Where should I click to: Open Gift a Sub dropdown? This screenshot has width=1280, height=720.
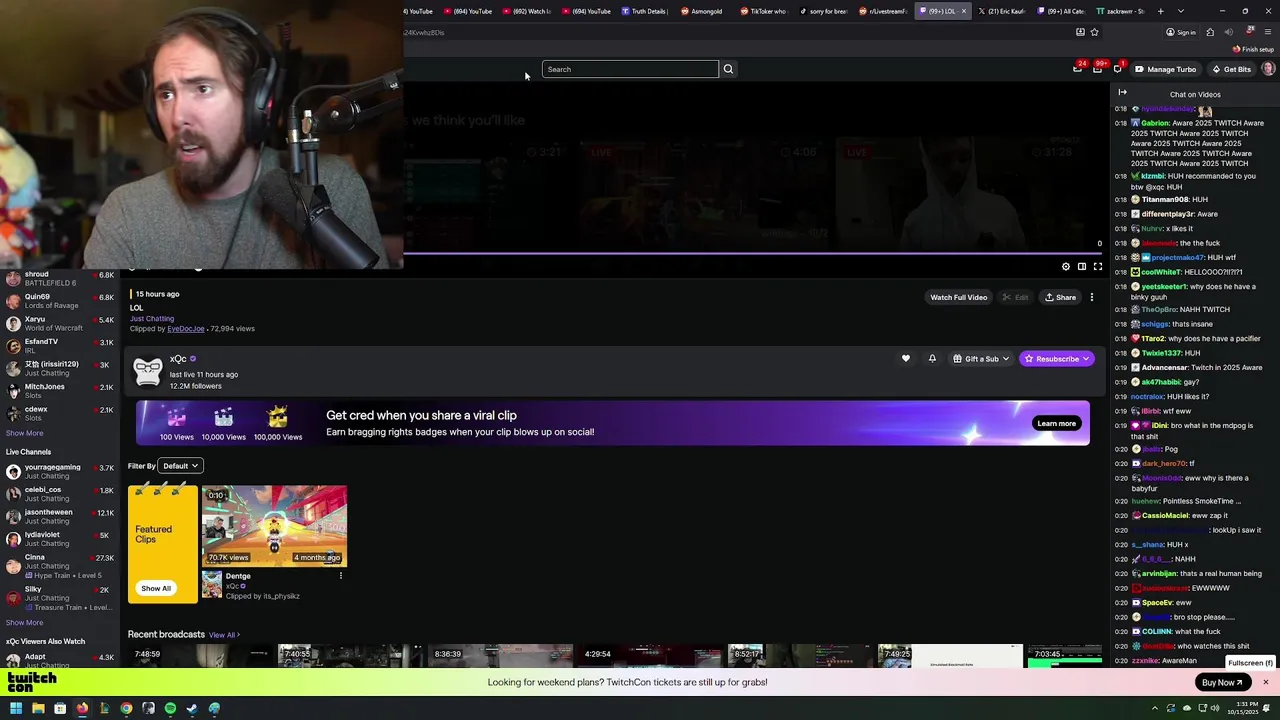click(981, 359)
